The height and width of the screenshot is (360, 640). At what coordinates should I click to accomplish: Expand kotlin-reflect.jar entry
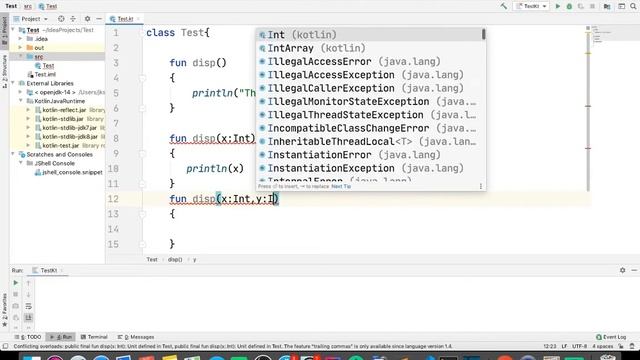[x=28, y=110]
